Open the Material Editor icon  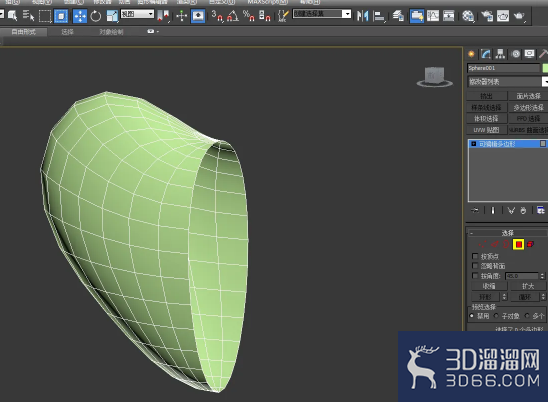(468, 16)
